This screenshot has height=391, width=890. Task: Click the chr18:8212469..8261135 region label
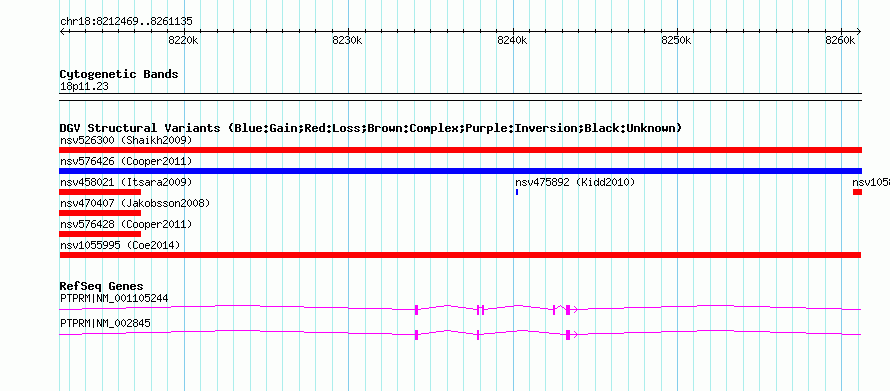[x=126, y=22]
